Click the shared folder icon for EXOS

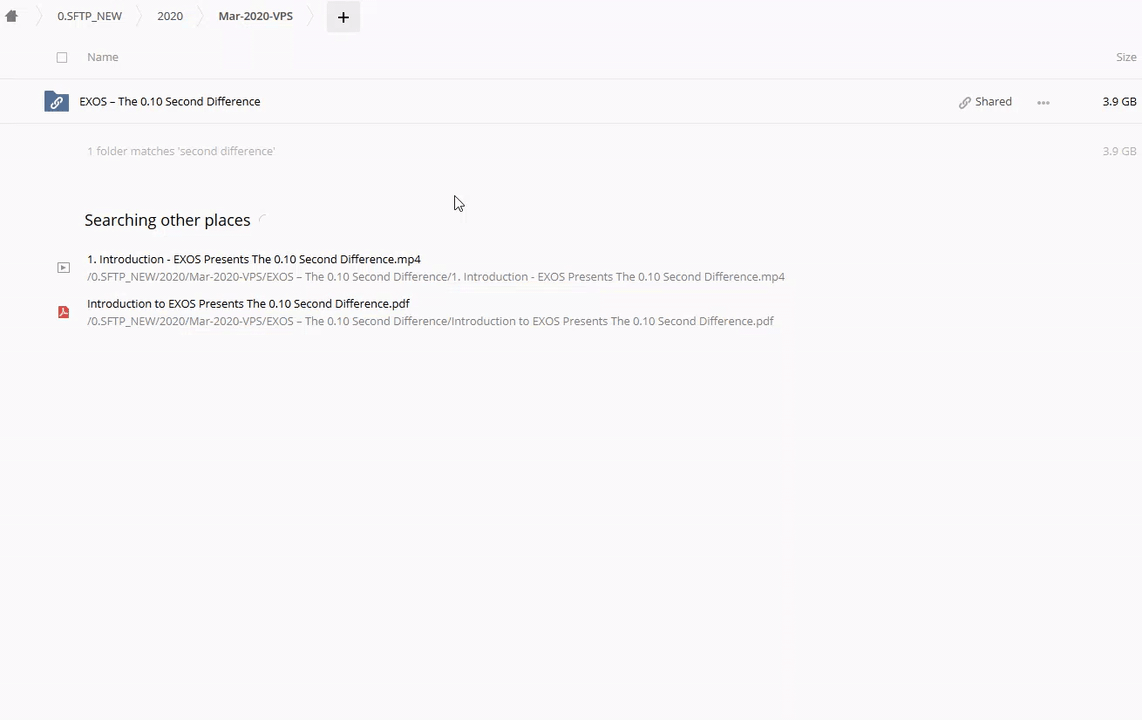pyautogui.click(x=56, y=102)
